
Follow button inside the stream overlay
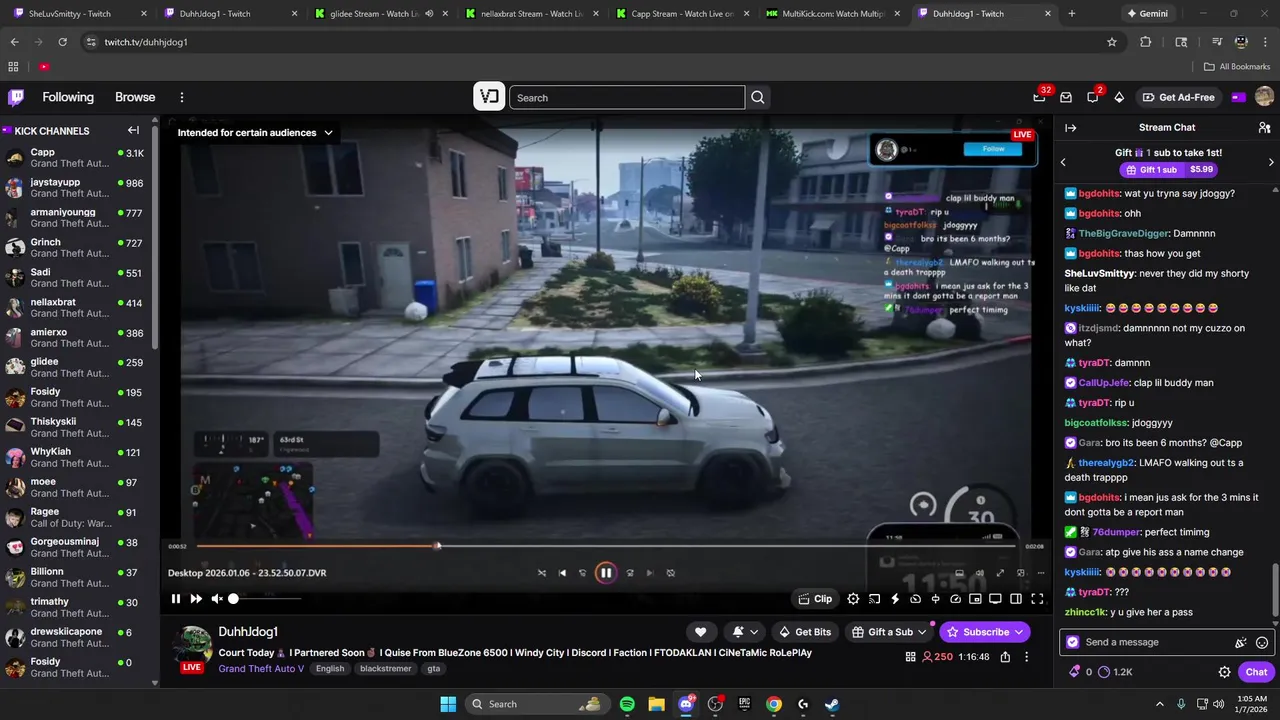[993, 149]
